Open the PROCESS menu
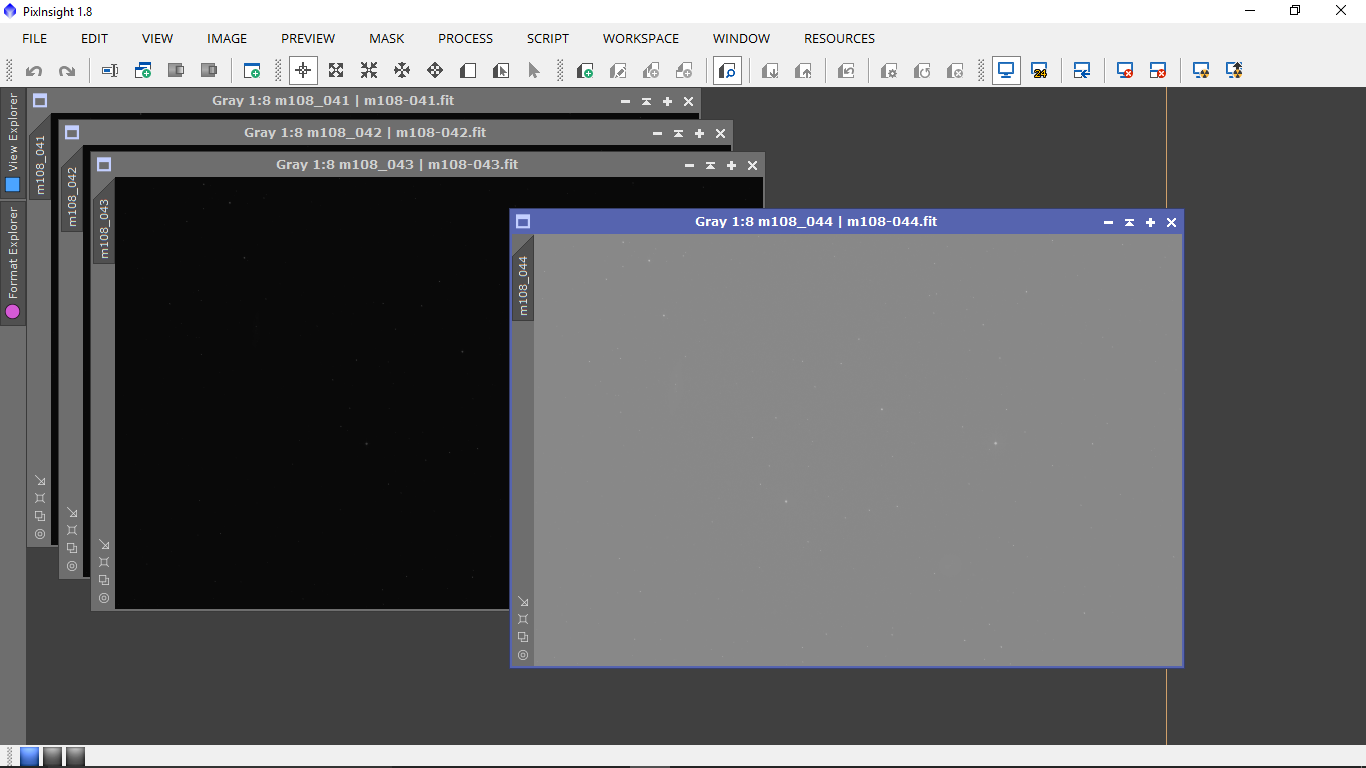 (x=465, y=39)
